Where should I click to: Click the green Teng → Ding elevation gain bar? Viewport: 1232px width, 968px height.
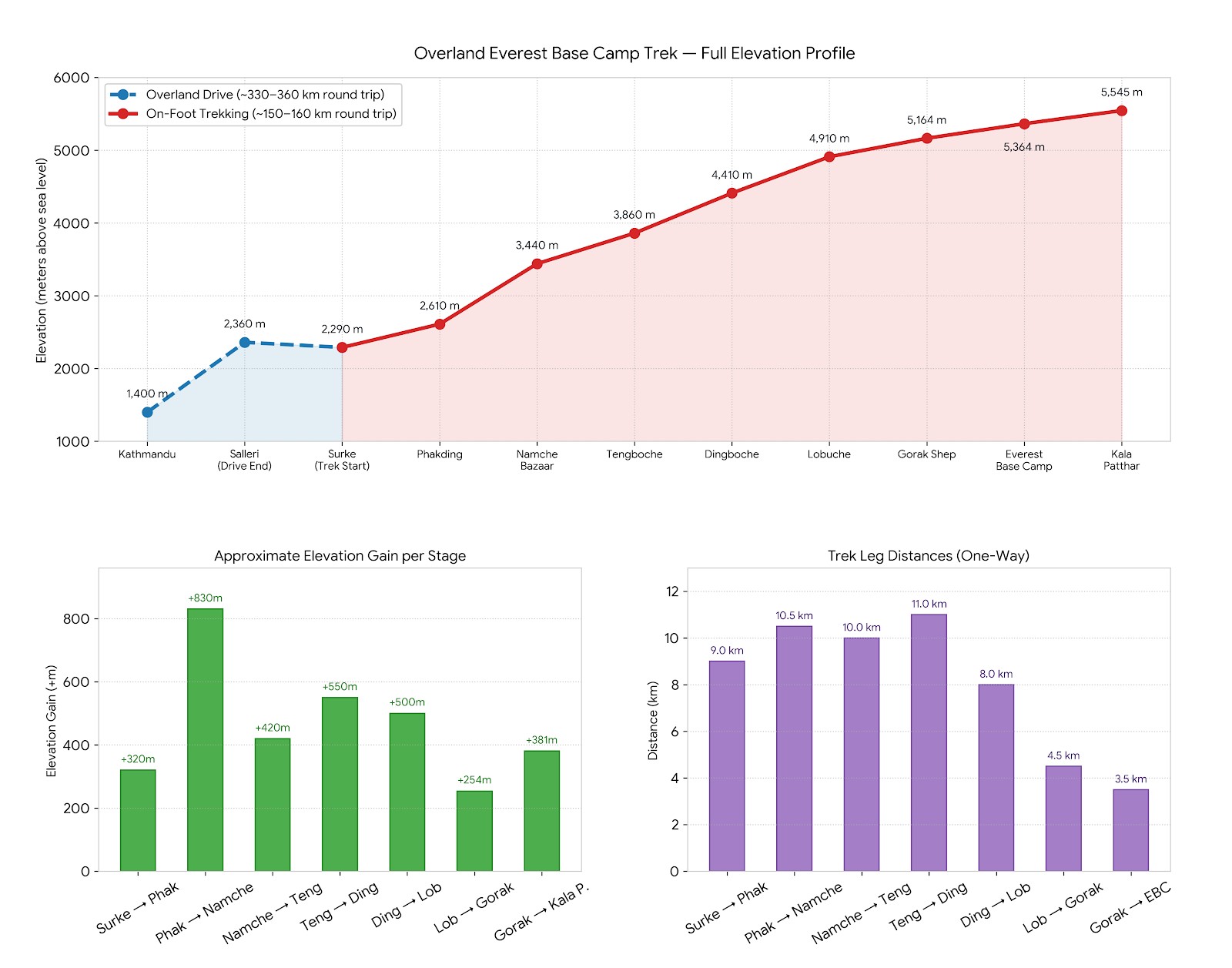click(x=340, y=785)
